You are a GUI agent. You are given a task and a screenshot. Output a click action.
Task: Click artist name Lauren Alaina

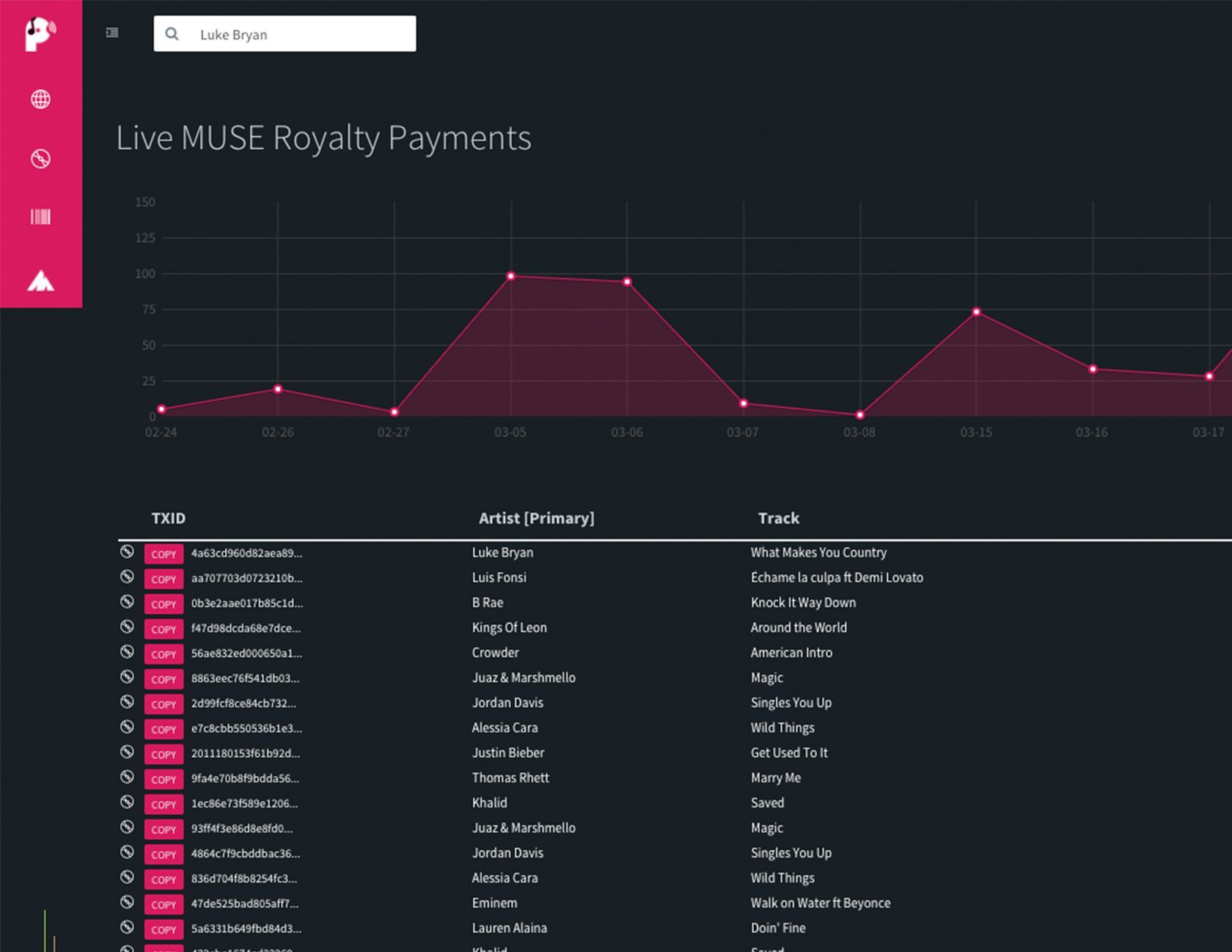tap(510, 928)
